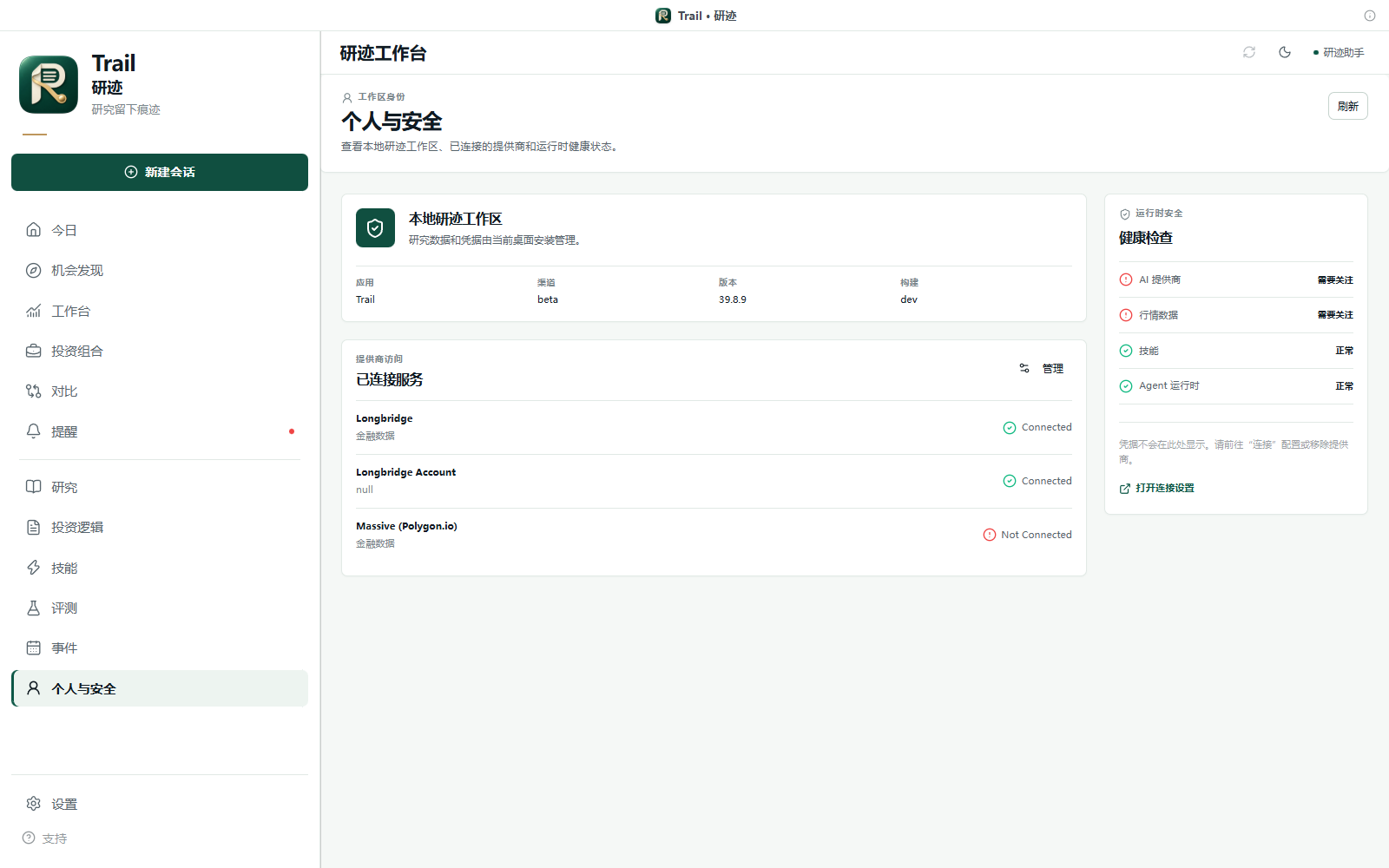Image resolution: width=1389 pixels, height=868 pixels.
Task: Click the Longbridge 金融数据 service row
Action: point(714,427)
